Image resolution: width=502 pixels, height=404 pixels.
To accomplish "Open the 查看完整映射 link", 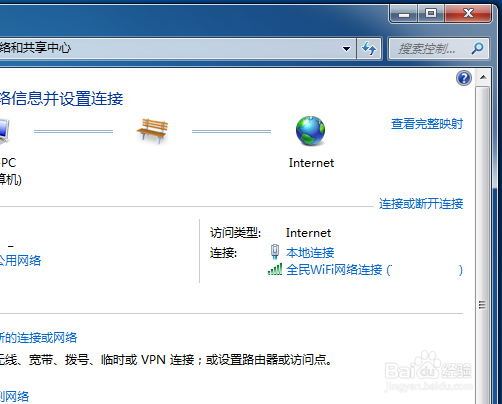I will (427, 124).
